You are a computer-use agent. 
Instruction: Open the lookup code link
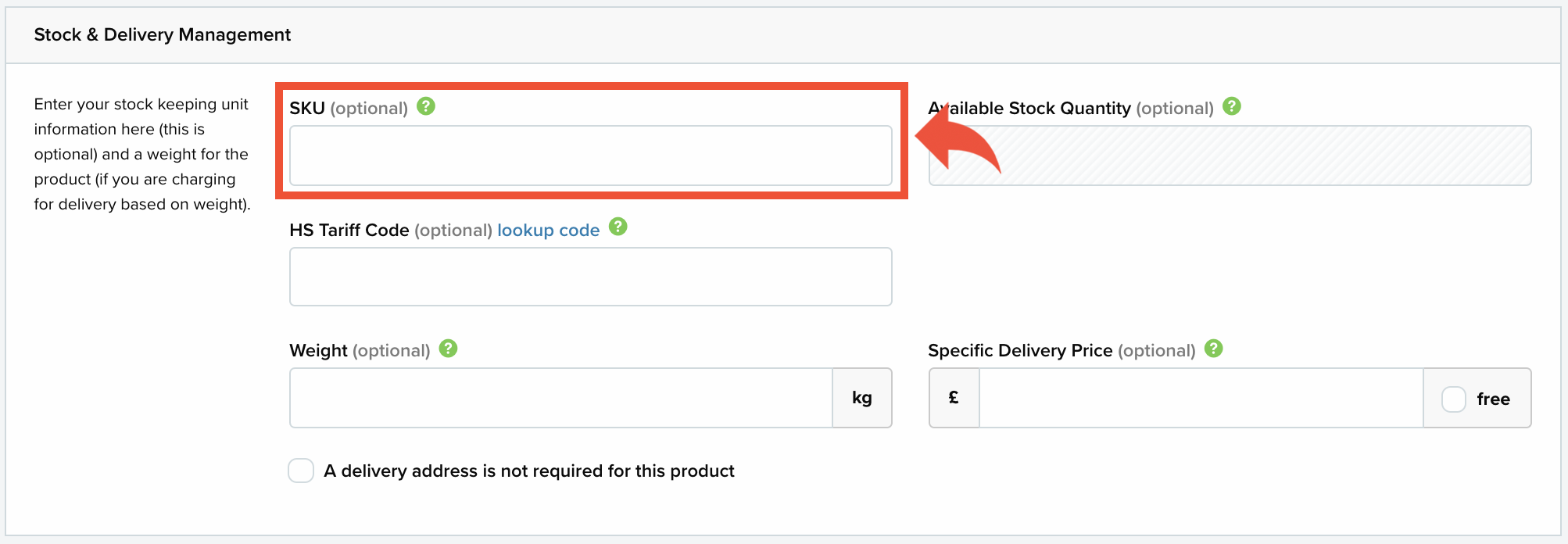coord(549,231)
